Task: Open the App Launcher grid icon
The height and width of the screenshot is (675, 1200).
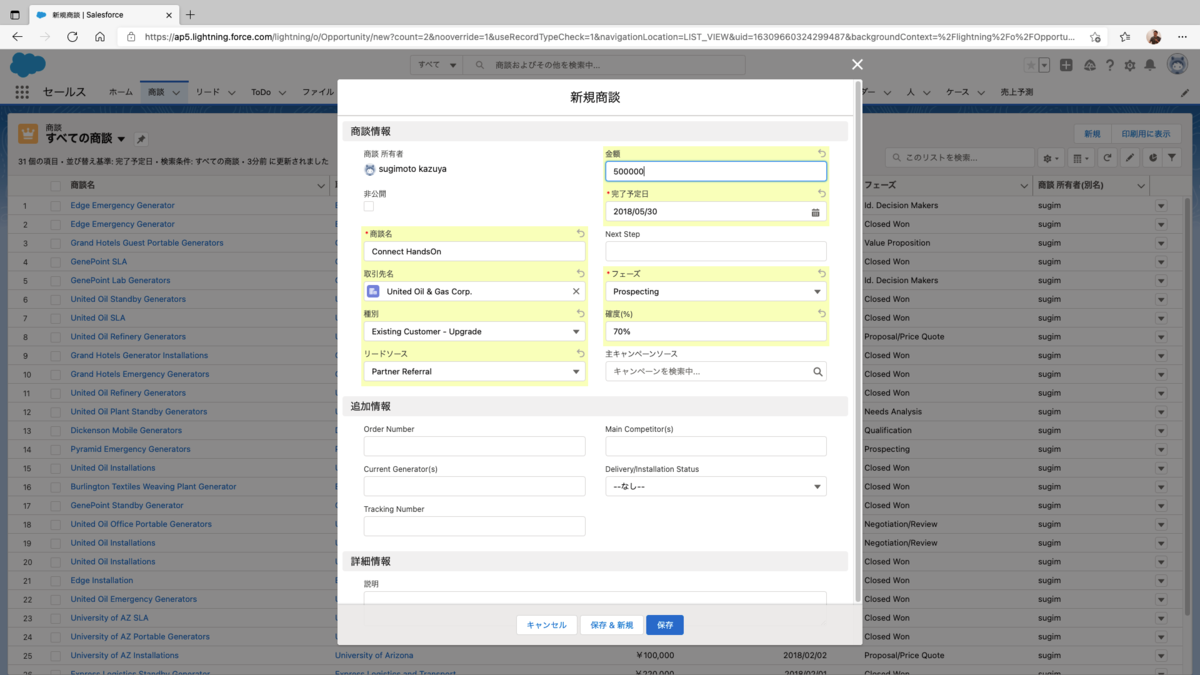Action: pos(22,92)
